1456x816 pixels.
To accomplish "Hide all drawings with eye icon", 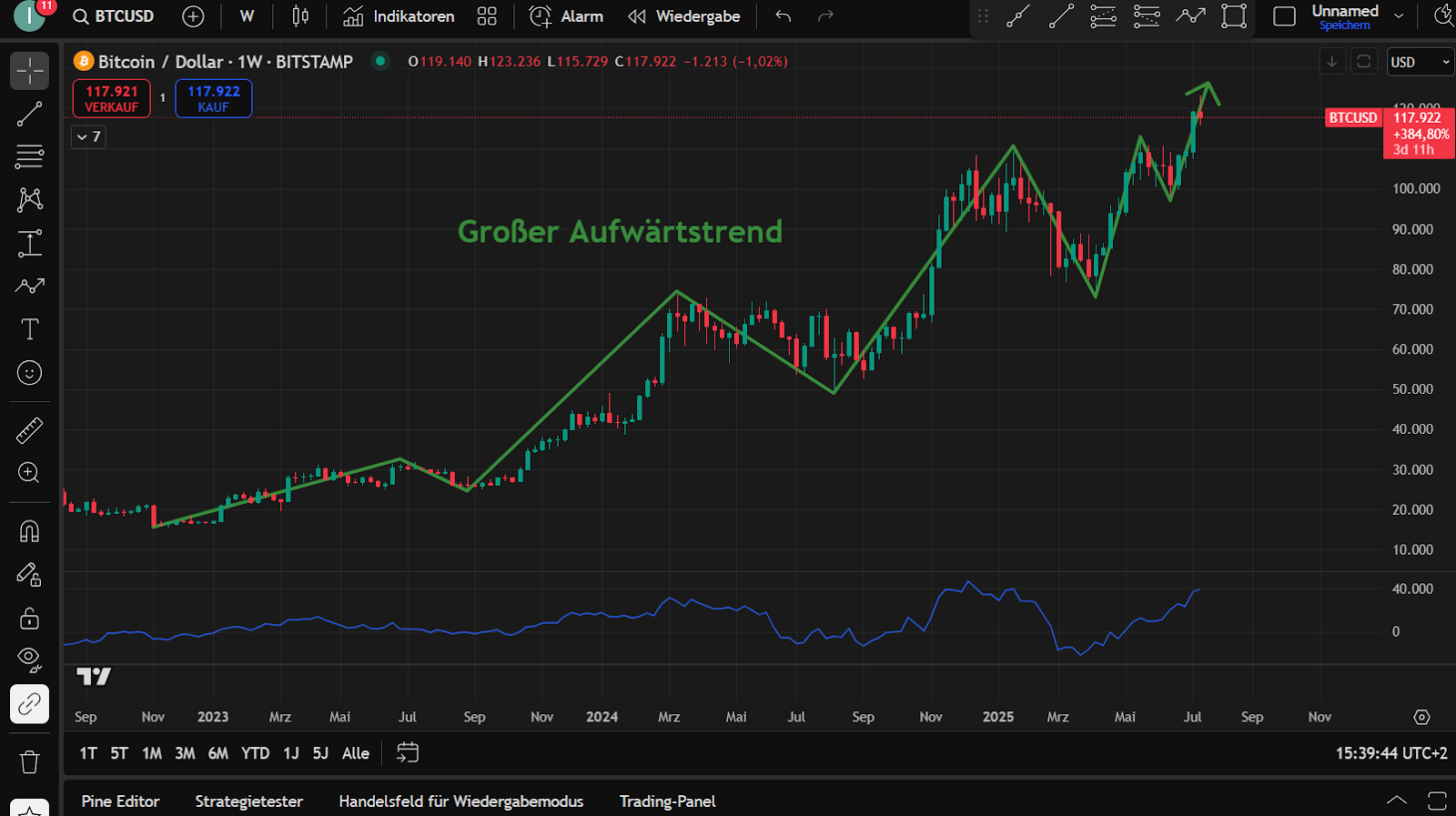I will point(29,658).
